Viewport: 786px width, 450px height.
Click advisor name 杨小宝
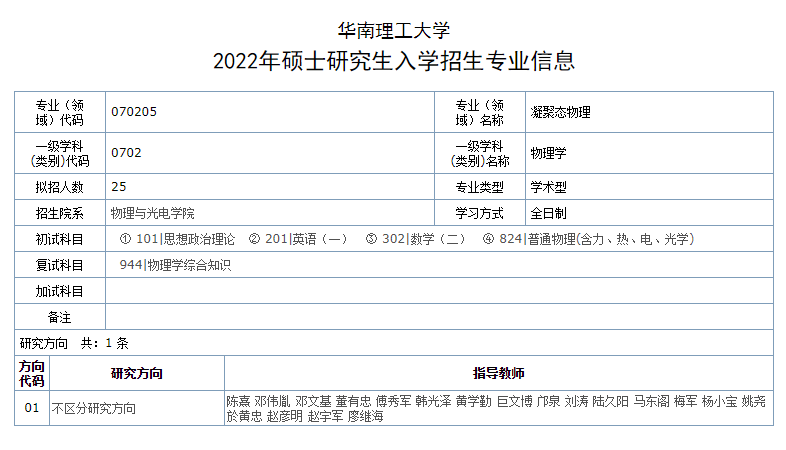719,401
